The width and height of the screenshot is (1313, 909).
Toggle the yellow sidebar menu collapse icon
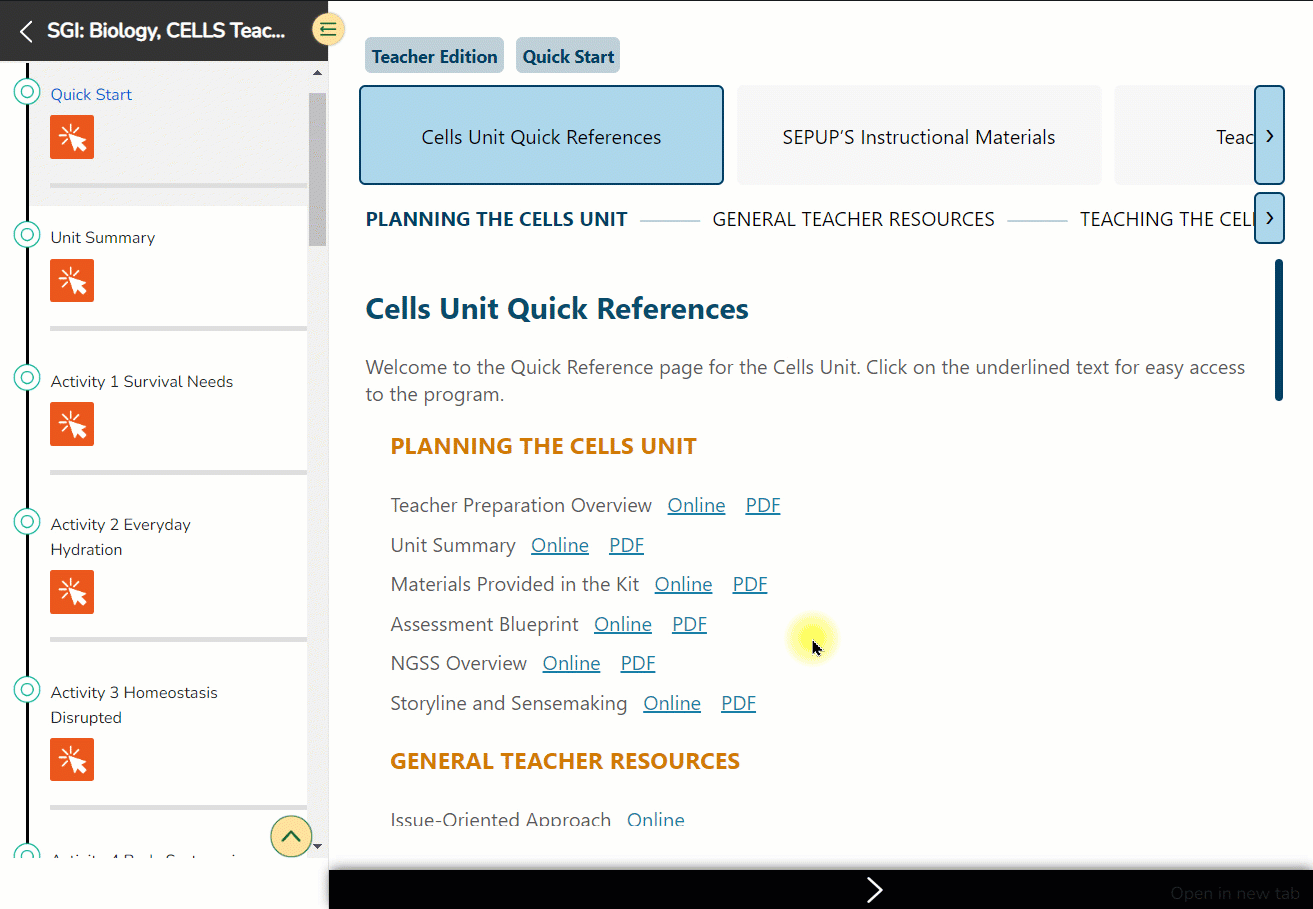pos(328,29)
